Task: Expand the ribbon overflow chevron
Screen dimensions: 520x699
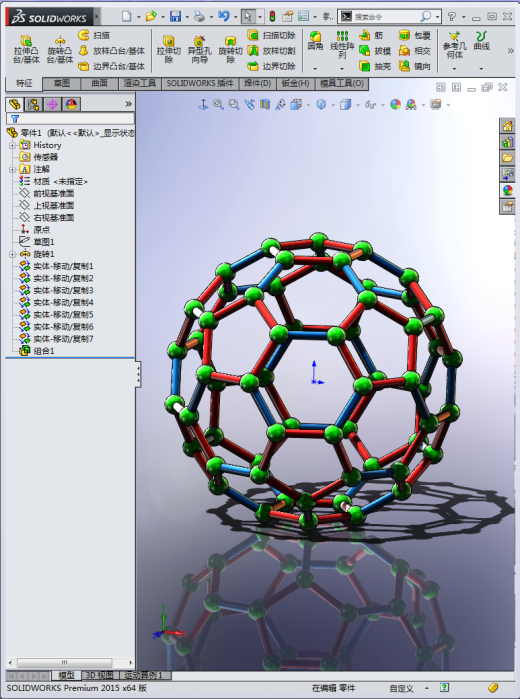Action: coord(510,50)
